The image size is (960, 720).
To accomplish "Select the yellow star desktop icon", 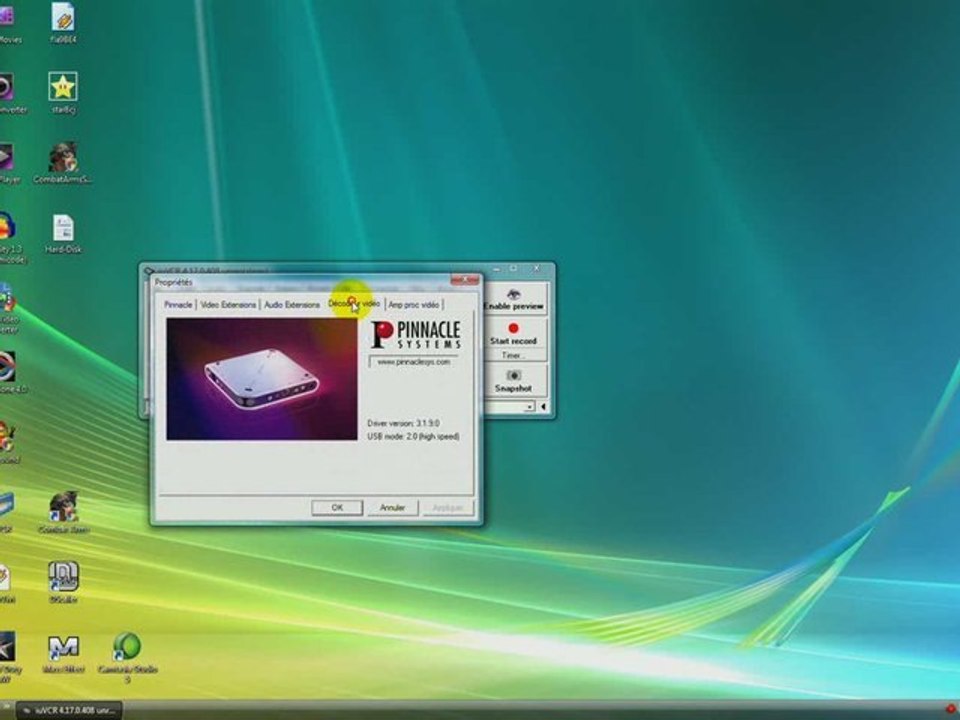I will 62,93.
